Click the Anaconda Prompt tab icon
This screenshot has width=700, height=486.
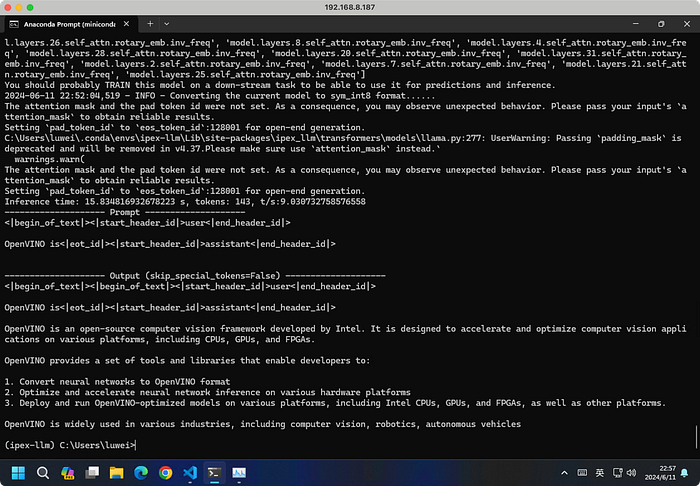click(14, 24)
